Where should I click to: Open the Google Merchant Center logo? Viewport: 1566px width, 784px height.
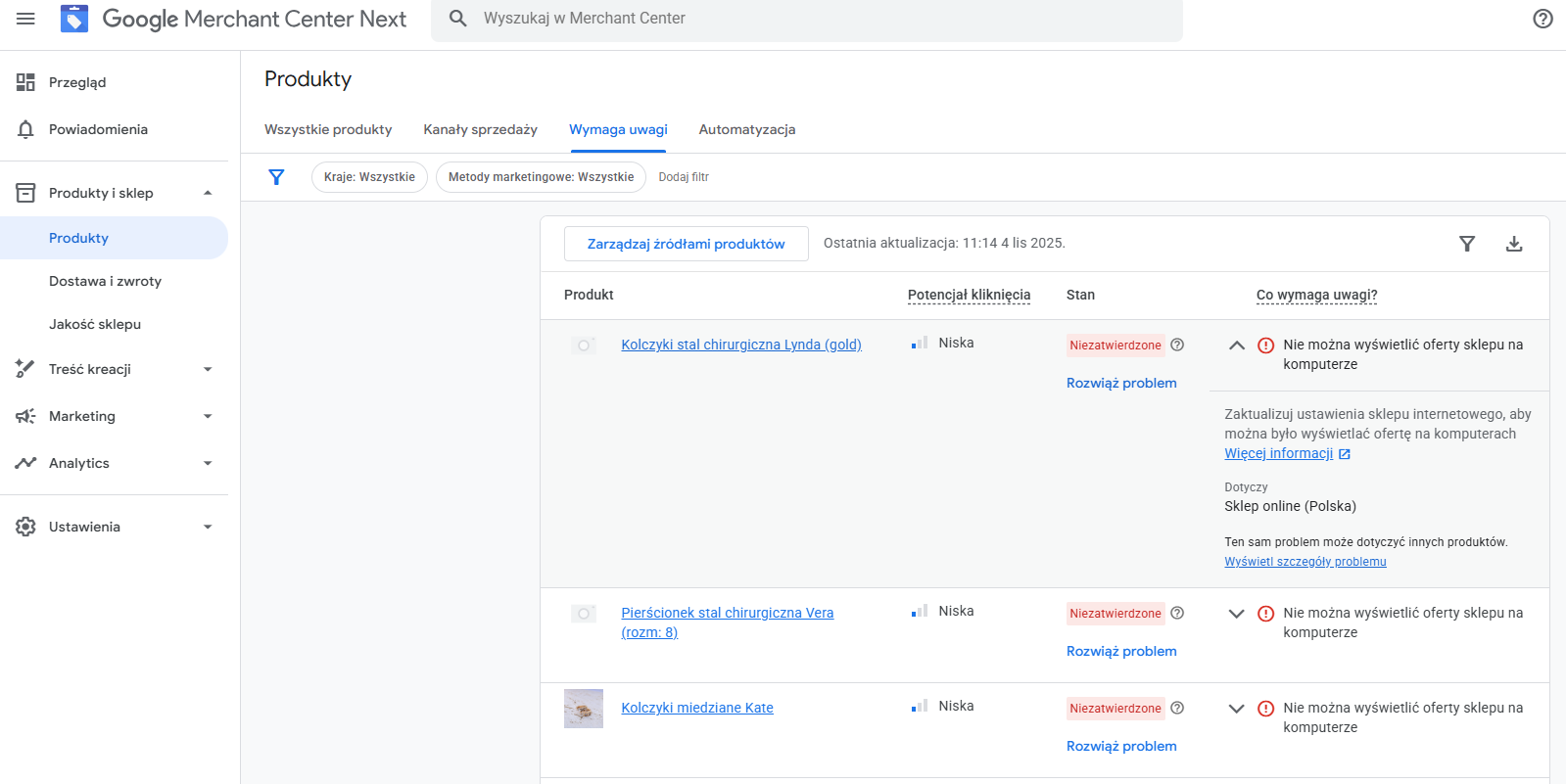point(74,19)
